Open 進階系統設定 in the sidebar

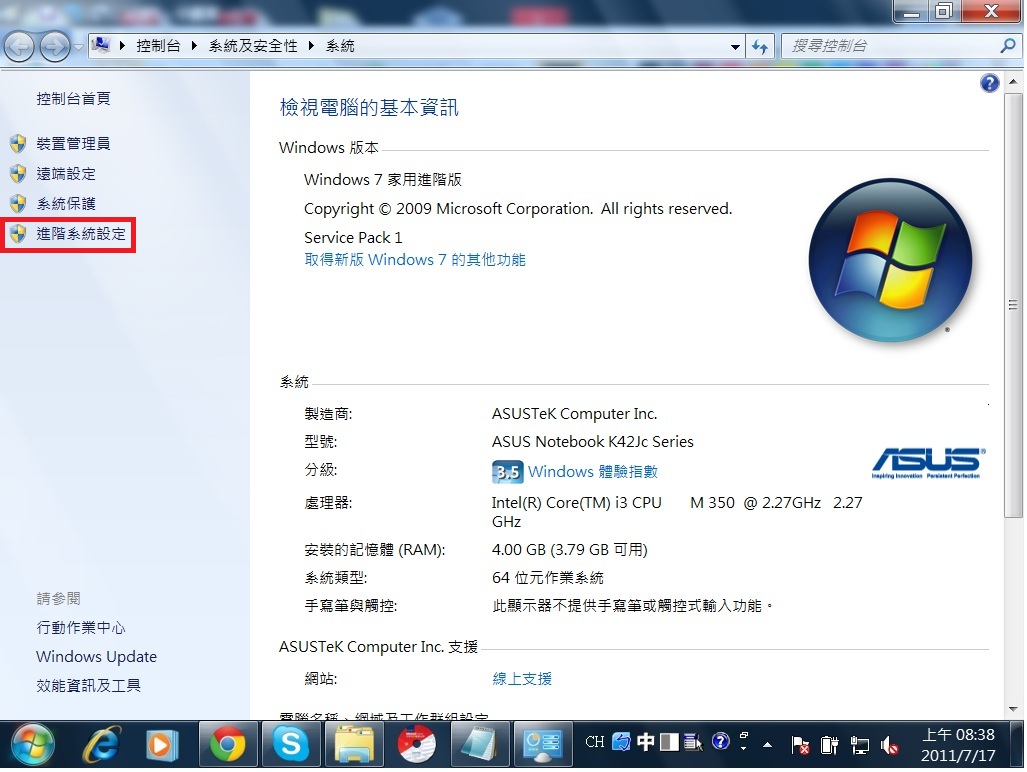pos(81,234)
